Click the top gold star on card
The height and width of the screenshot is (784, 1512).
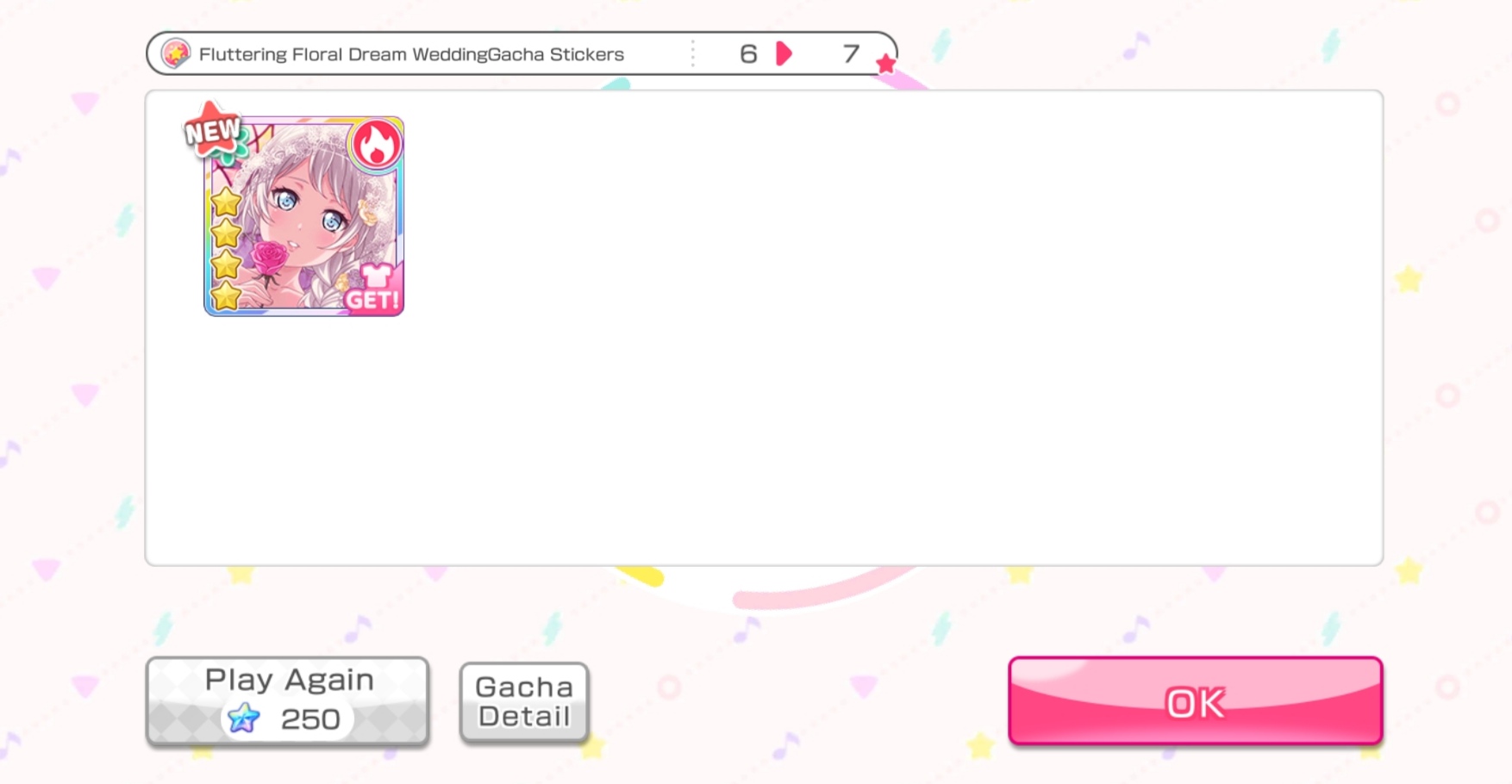point(226,202)
